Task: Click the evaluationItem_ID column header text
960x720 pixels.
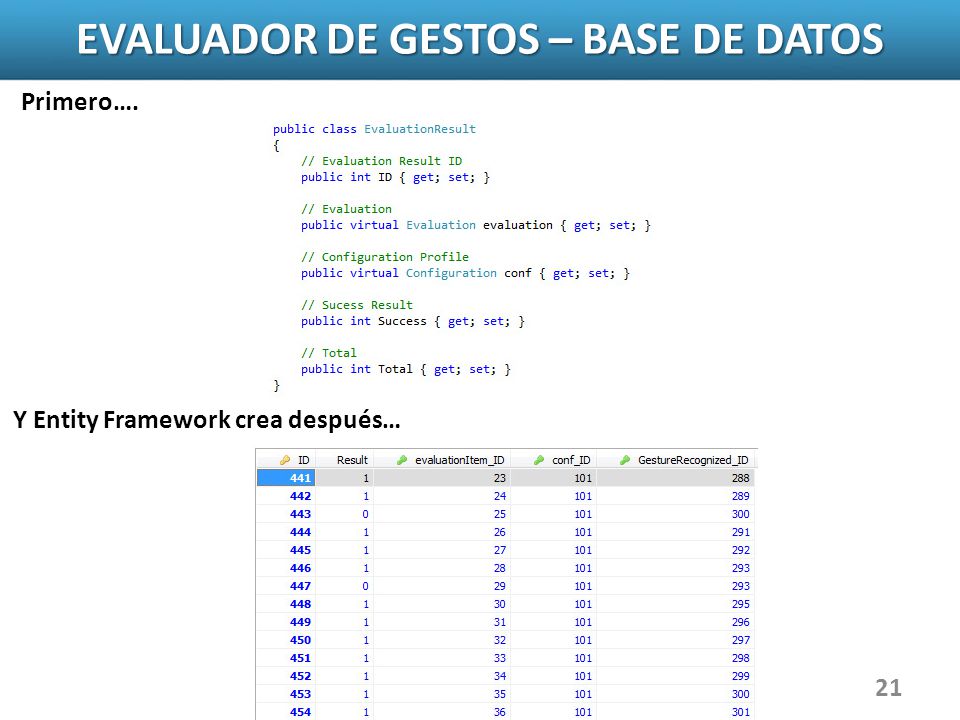Action: 460,460
